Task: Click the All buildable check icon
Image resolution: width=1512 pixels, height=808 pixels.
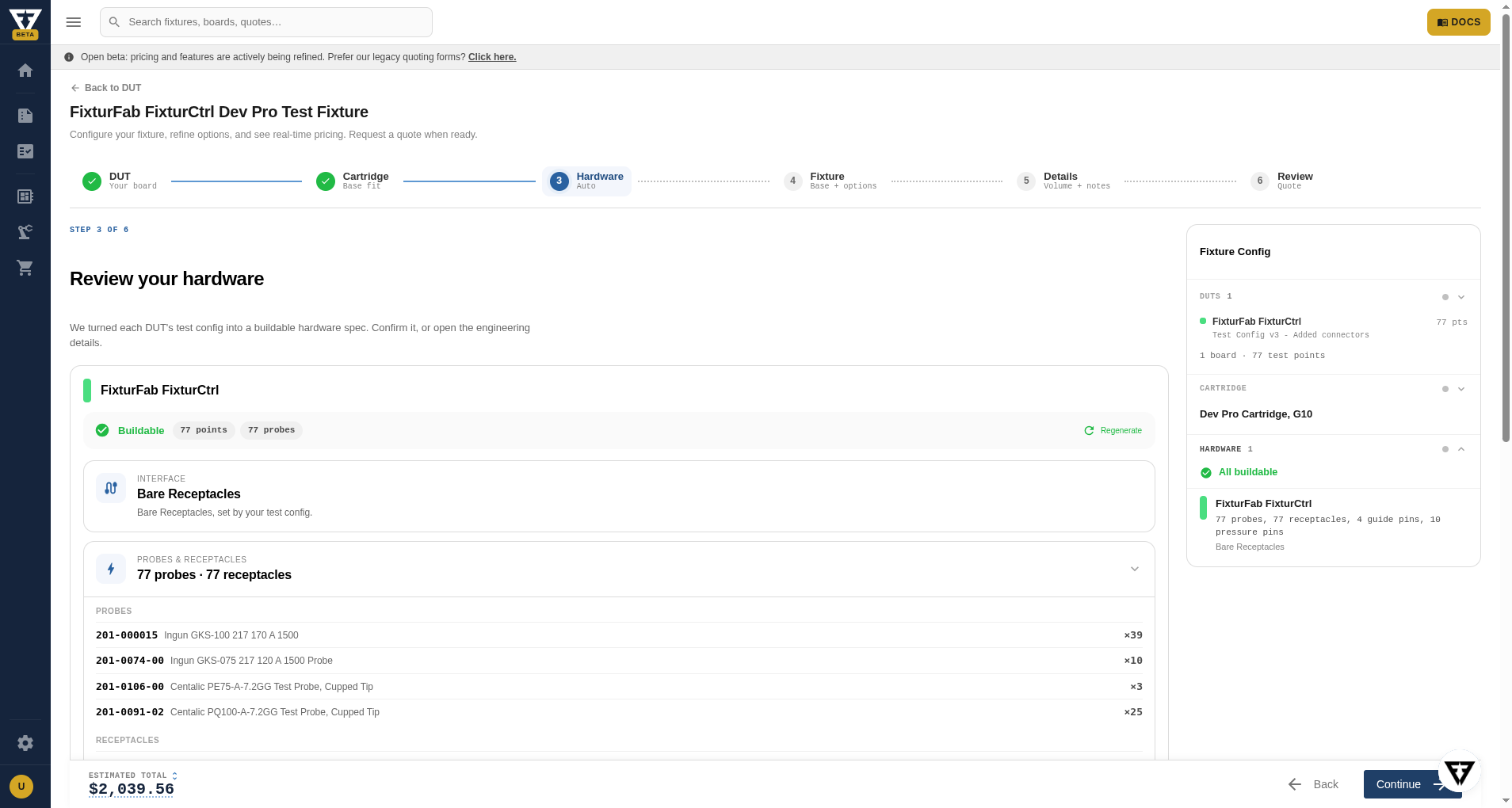Action: click(1206, 473)
